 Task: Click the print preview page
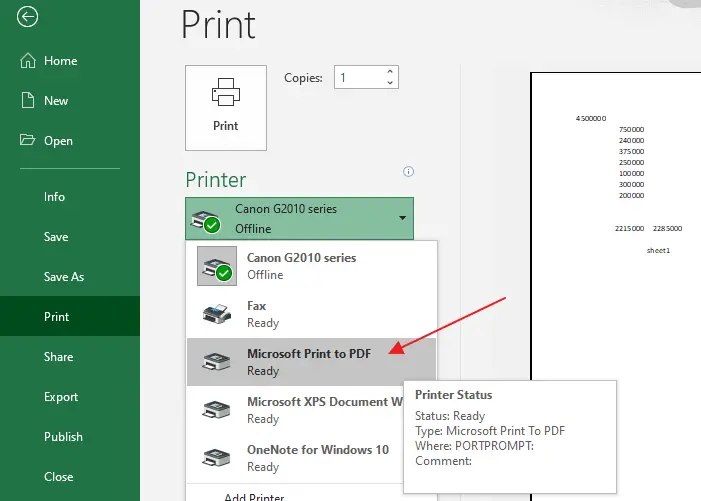coord(615,280)
